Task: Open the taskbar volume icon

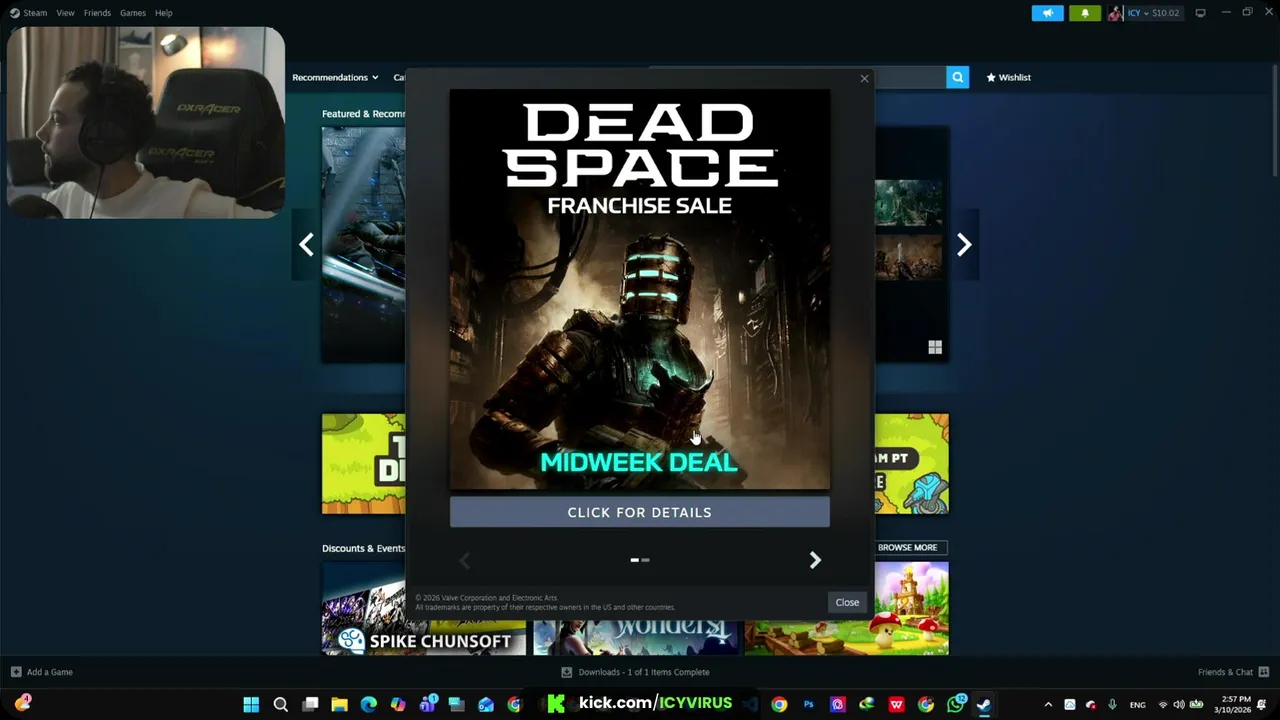Action: (x=1178, y=705)
